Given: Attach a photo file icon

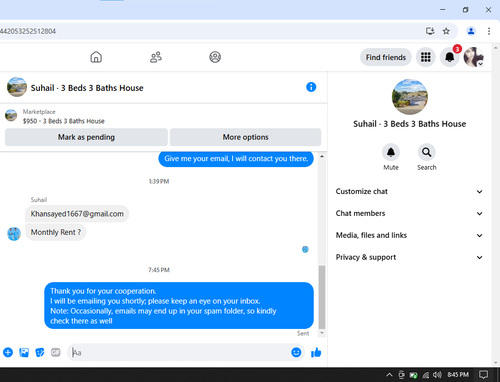Looking at the screenshot, I should click(24, 352).
